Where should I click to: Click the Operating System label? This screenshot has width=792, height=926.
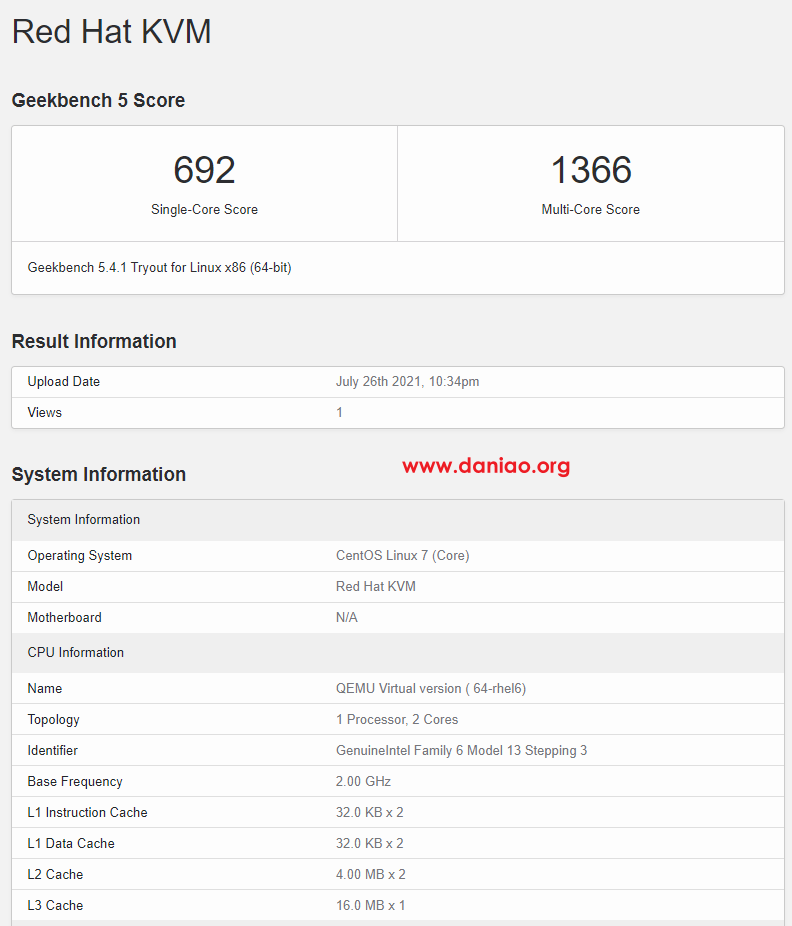(80, 556)
